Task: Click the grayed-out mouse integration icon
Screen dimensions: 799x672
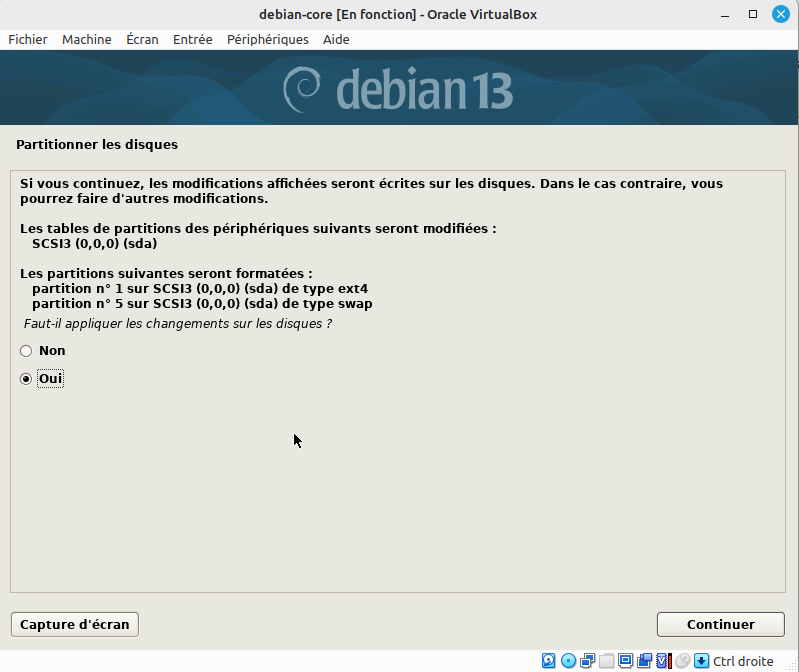Action: point(682,661)
